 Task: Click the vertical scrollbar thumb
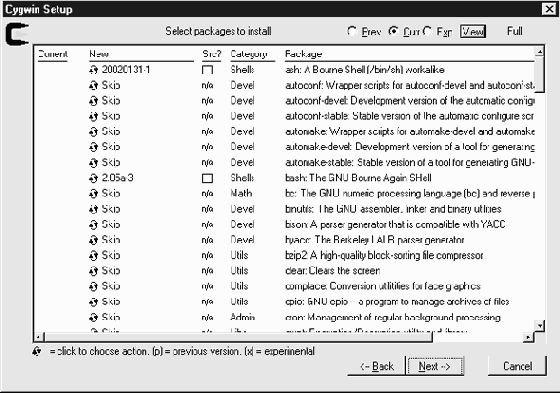point(540,74)
